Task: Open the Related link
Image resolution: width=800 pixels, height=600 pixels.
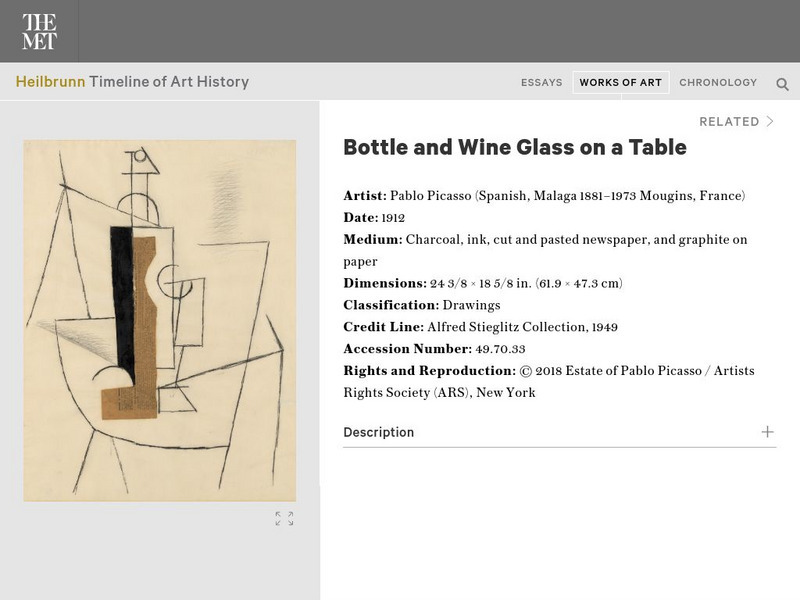Action: click(729, 122)
